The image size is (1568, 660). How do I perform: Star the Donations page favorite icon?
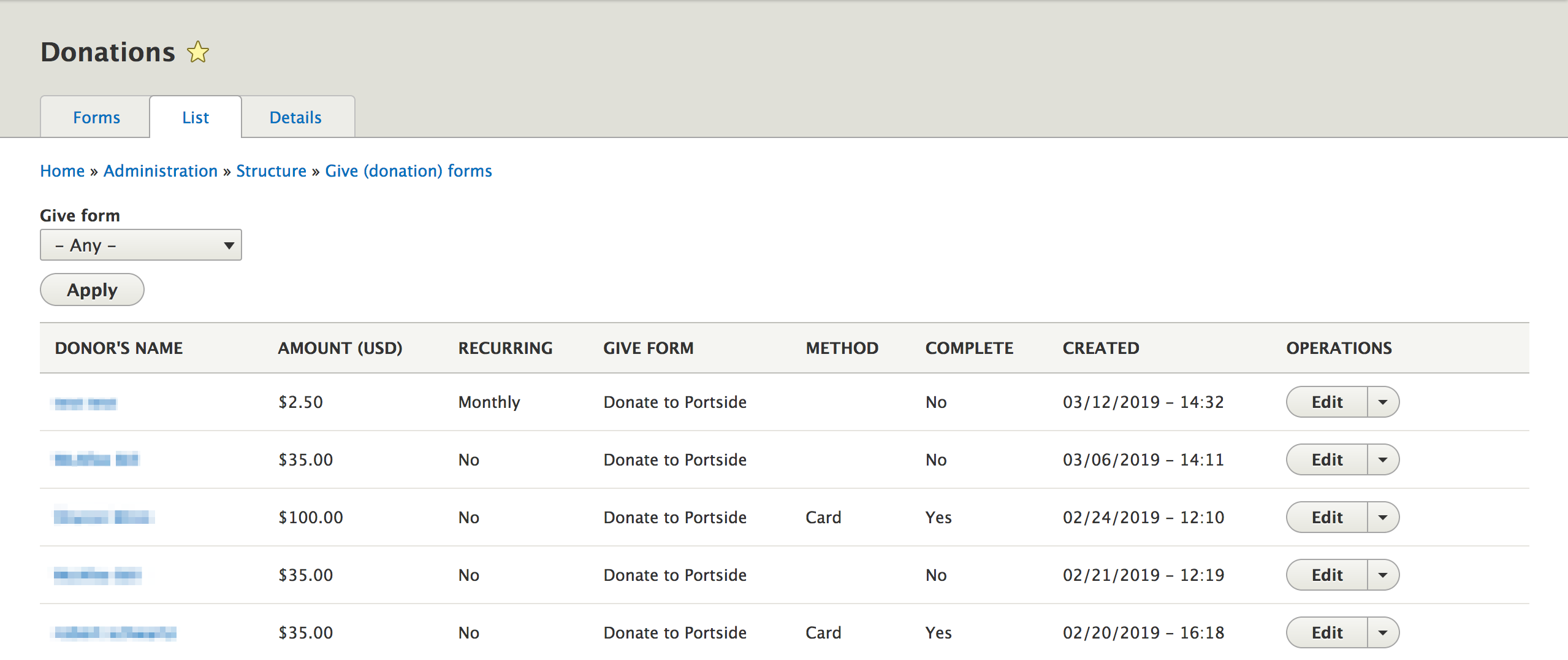click(x=197, y=52)
